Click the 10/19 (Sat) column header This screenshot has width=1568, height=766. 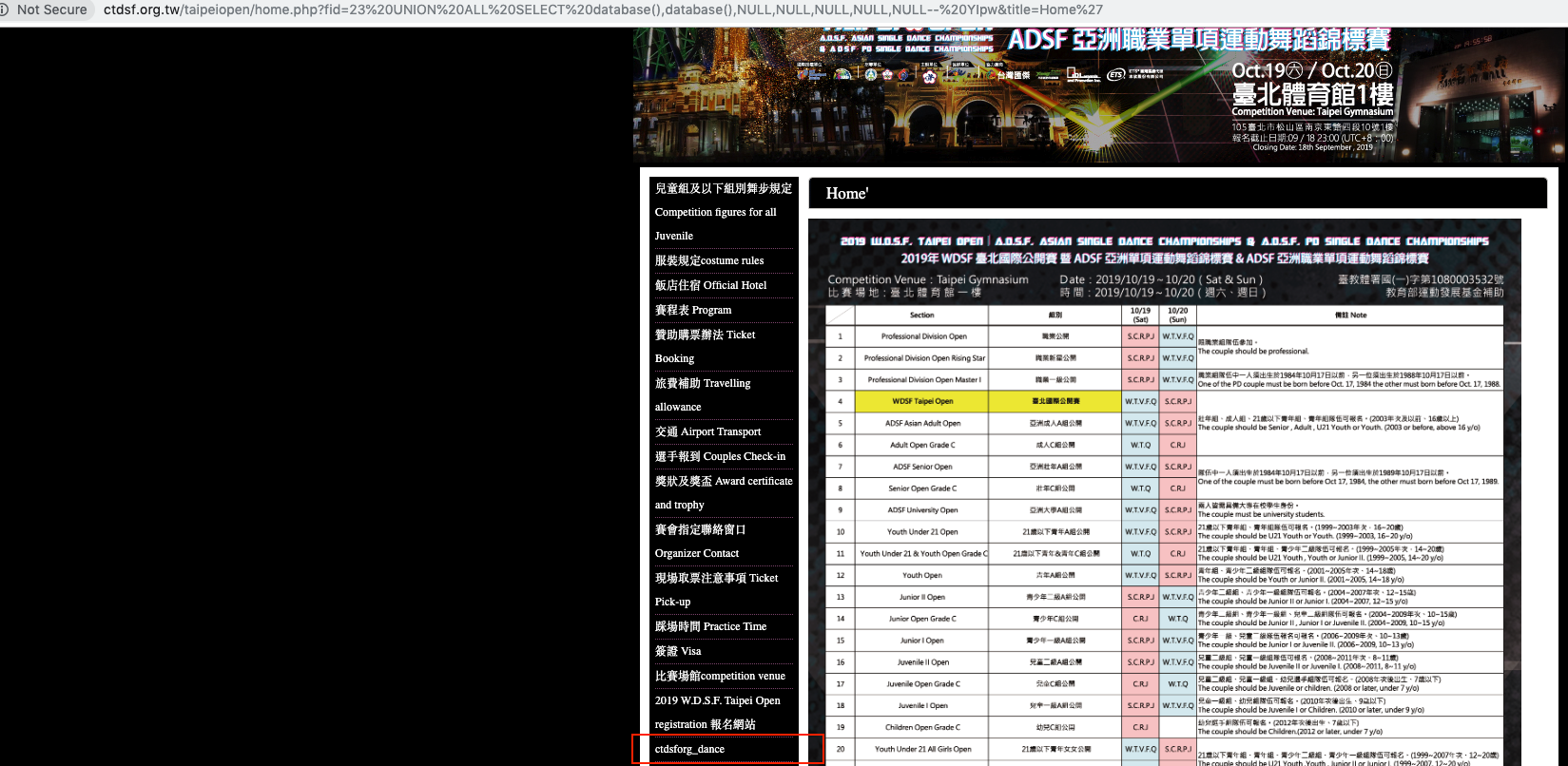coord(1140,315)
